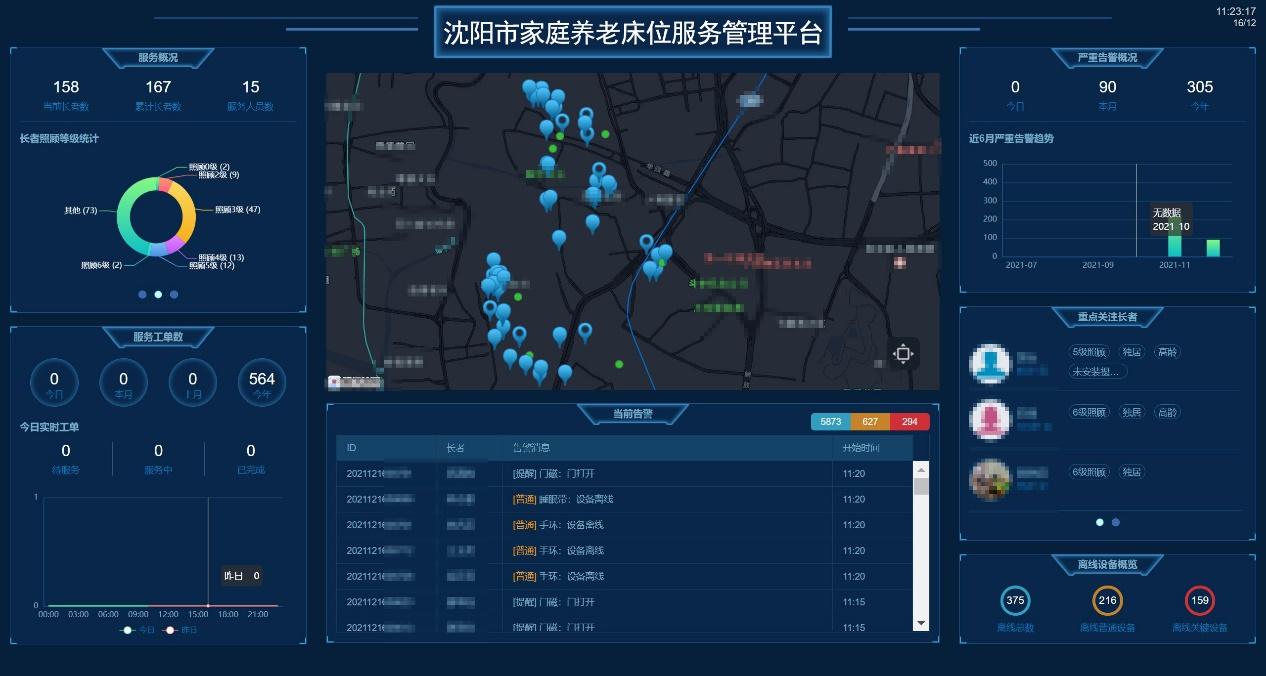Toggle the 昨日 legend under the work order chart
The height and width of the screenshot is (676, 1266).
181,630
